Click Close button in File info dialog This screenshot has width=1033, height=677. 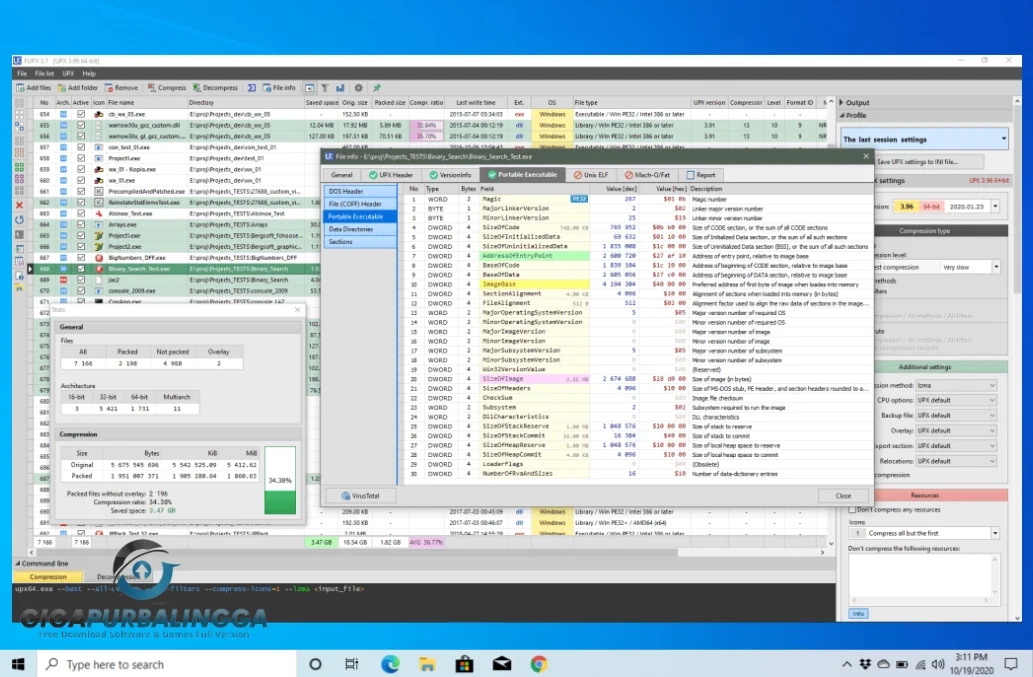pyautogui.click(x=843, y=496)
